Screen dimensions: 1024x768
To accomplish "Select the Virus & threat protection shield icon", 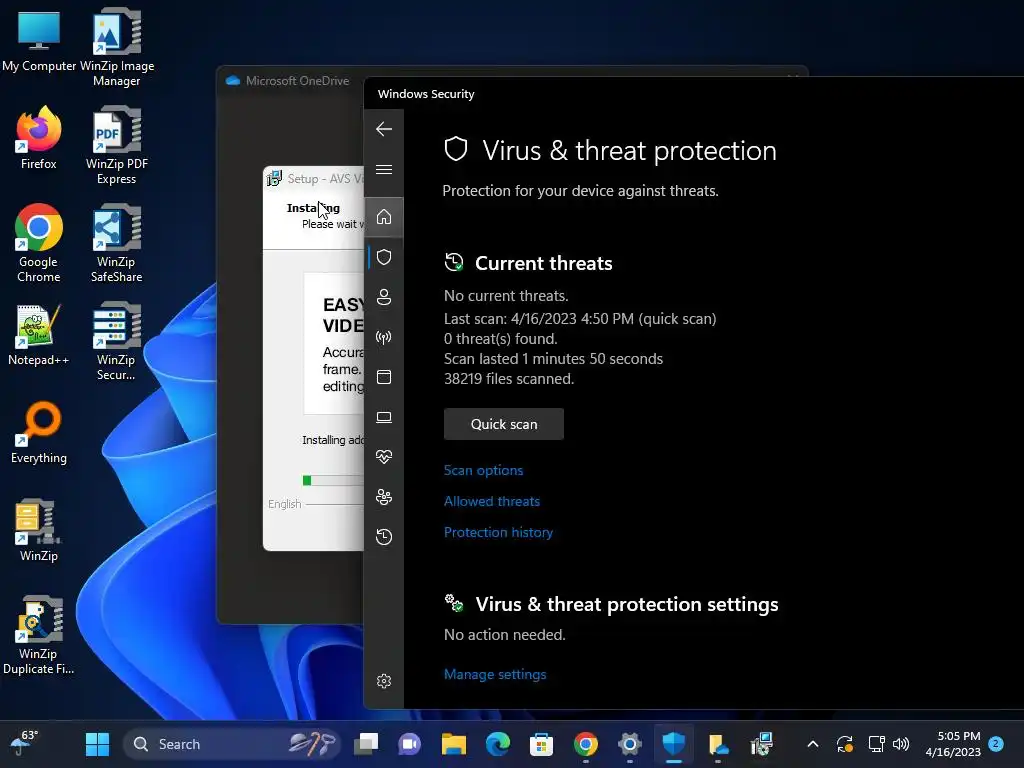I will [x=384, y=257].
